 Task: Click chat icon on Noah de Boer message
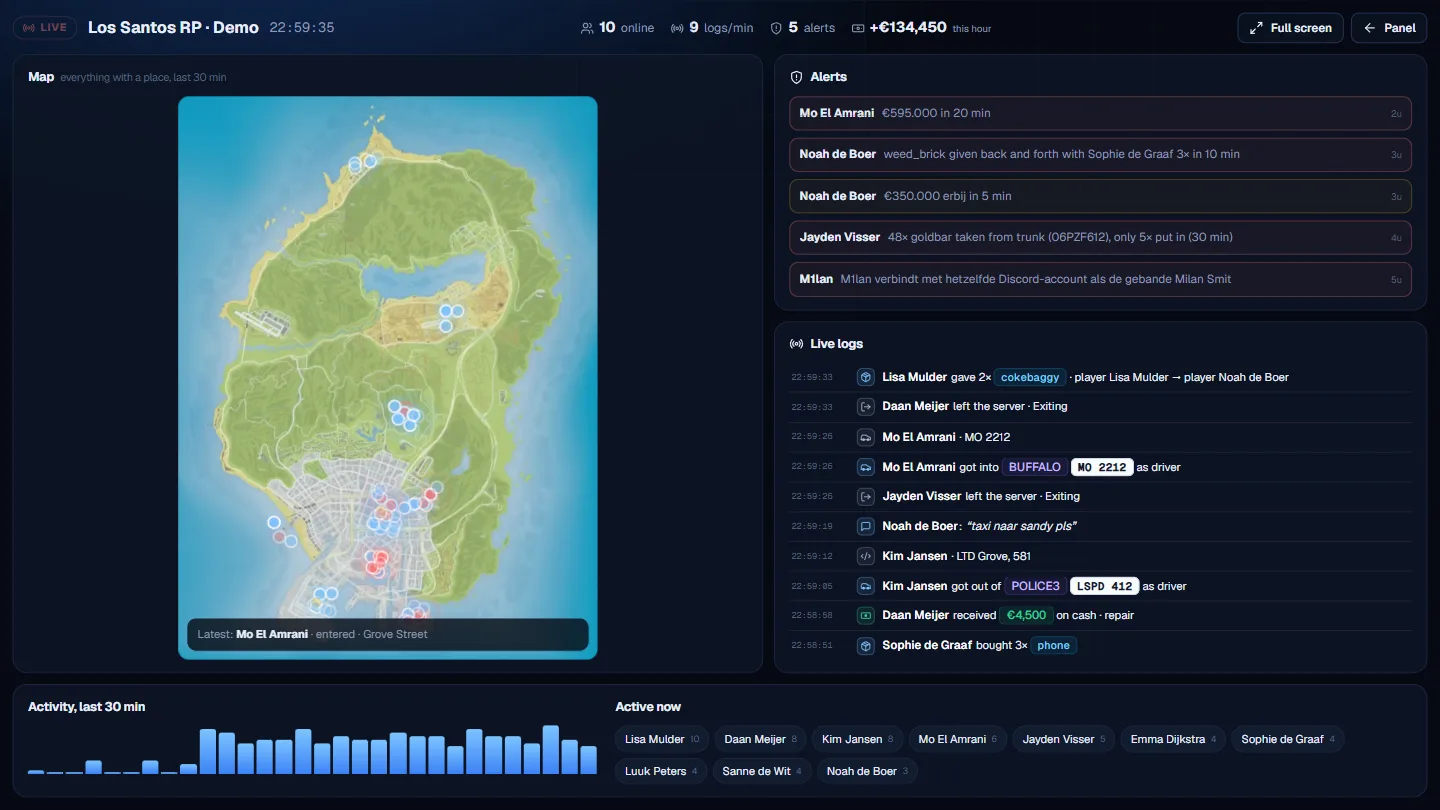coord(866,526)
